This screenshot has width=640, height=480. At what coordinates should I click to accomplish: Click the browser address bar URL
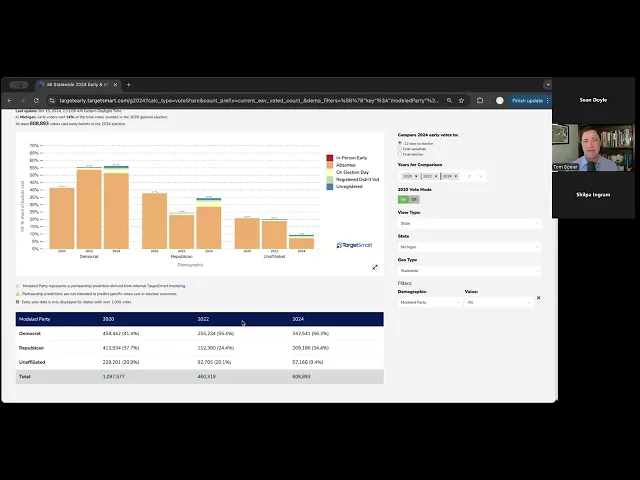coord(249,100)
